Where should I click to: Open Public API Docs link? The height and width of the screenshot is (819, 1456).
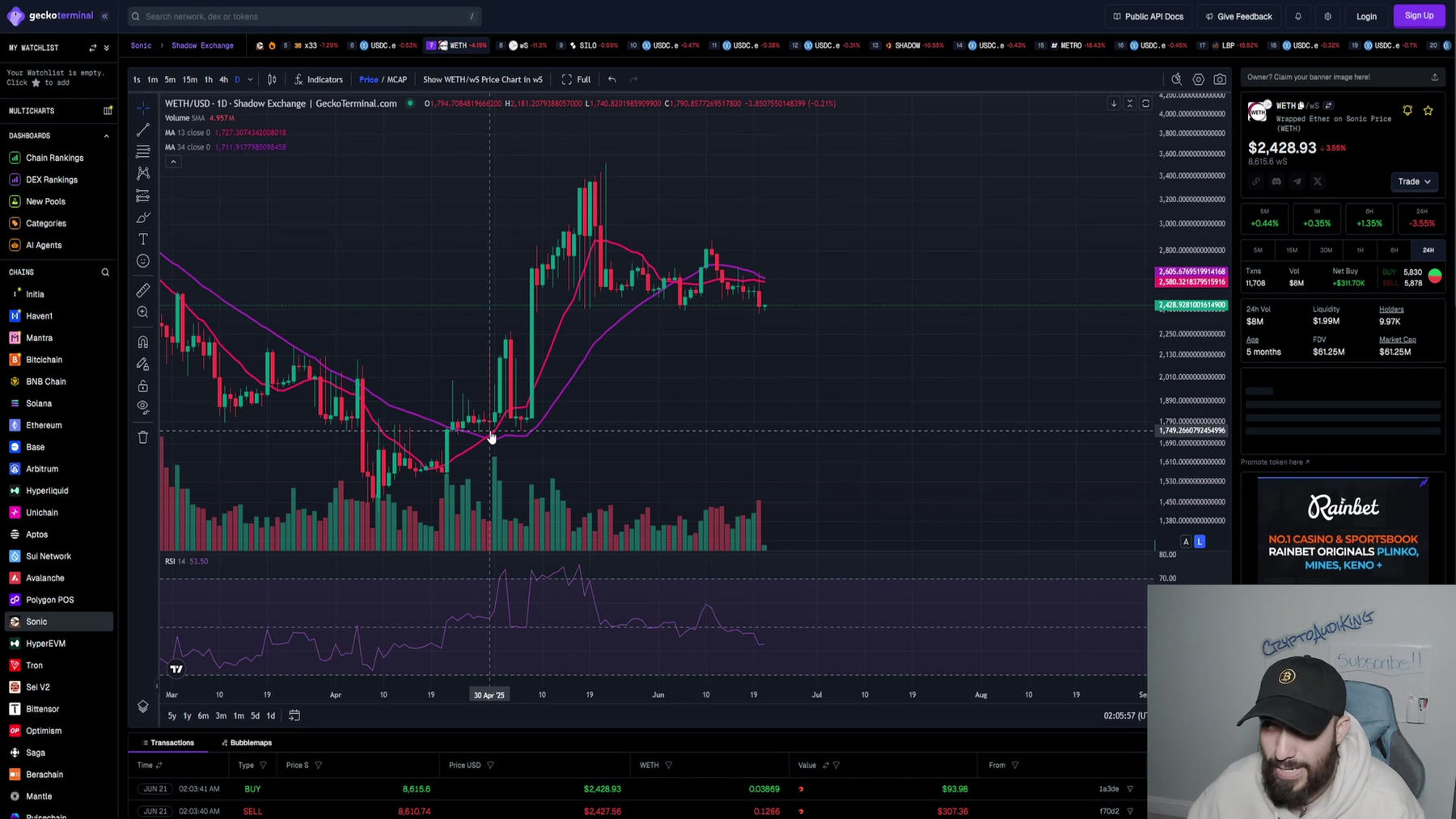tap(1148, 16)
